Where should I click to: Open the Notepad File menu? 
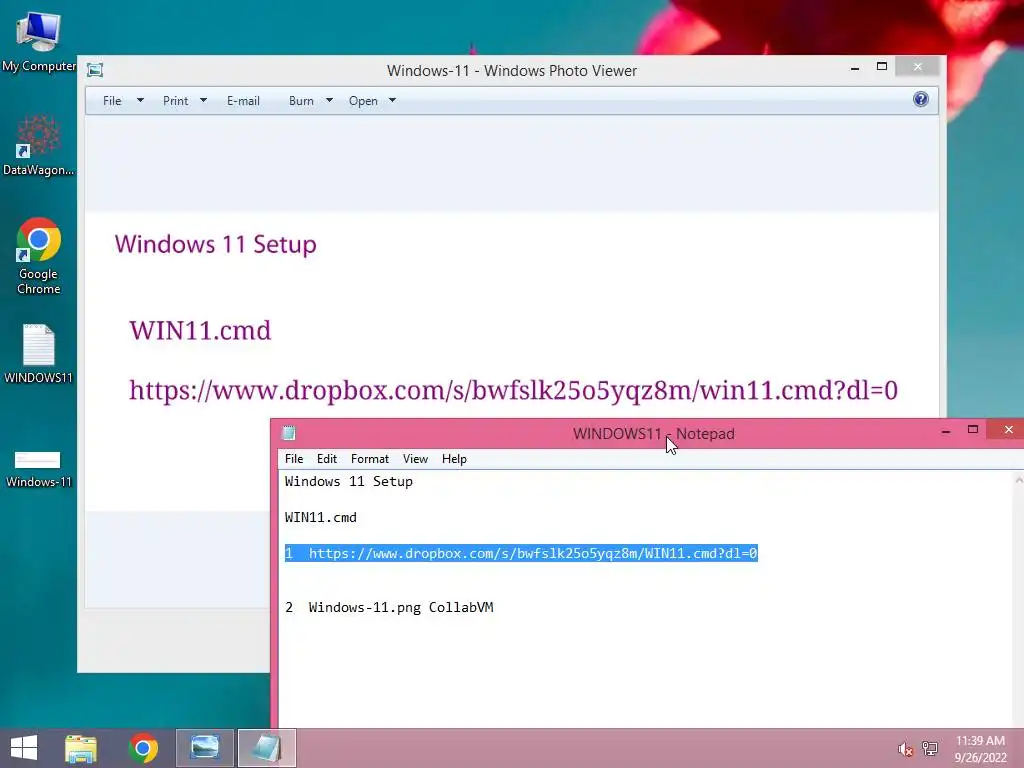point(294,458)
